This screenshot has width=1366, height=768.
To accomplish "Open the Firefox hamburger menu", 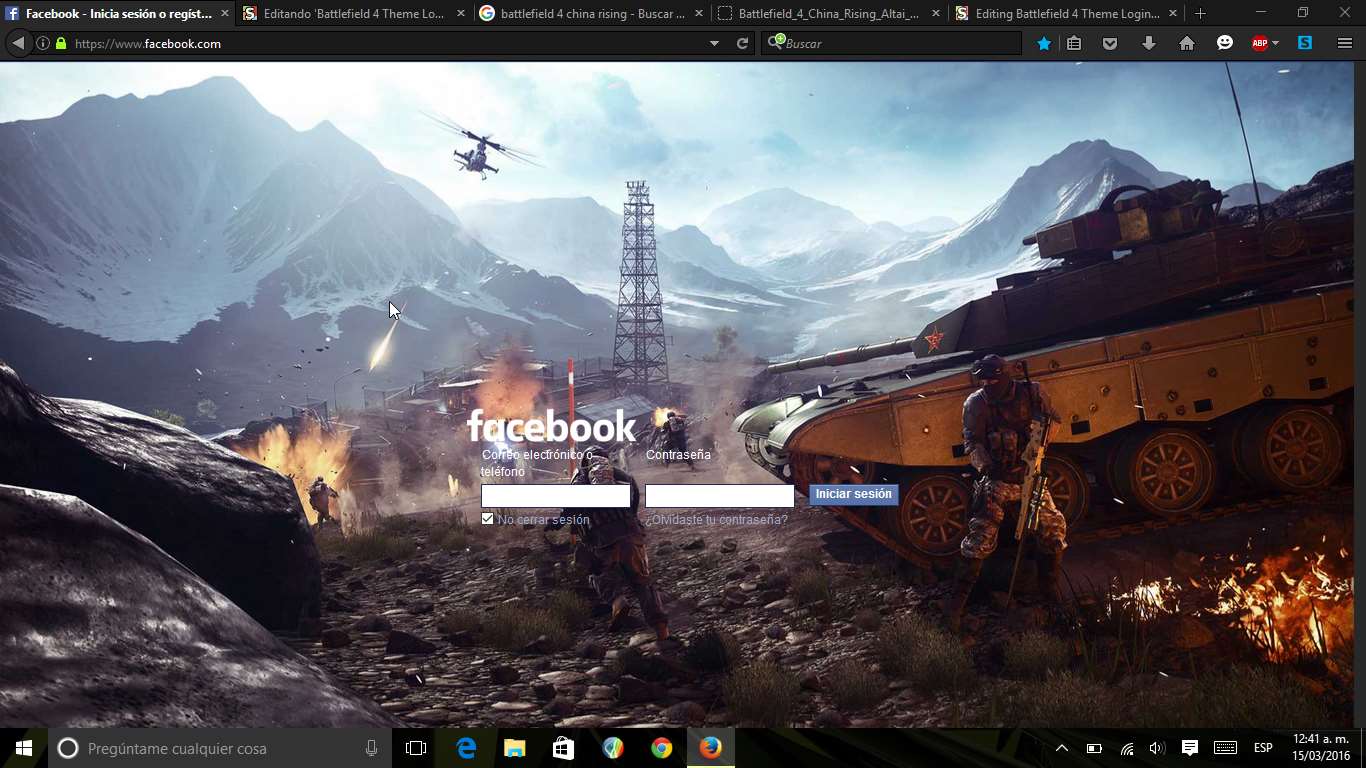I will point(1345,43).
